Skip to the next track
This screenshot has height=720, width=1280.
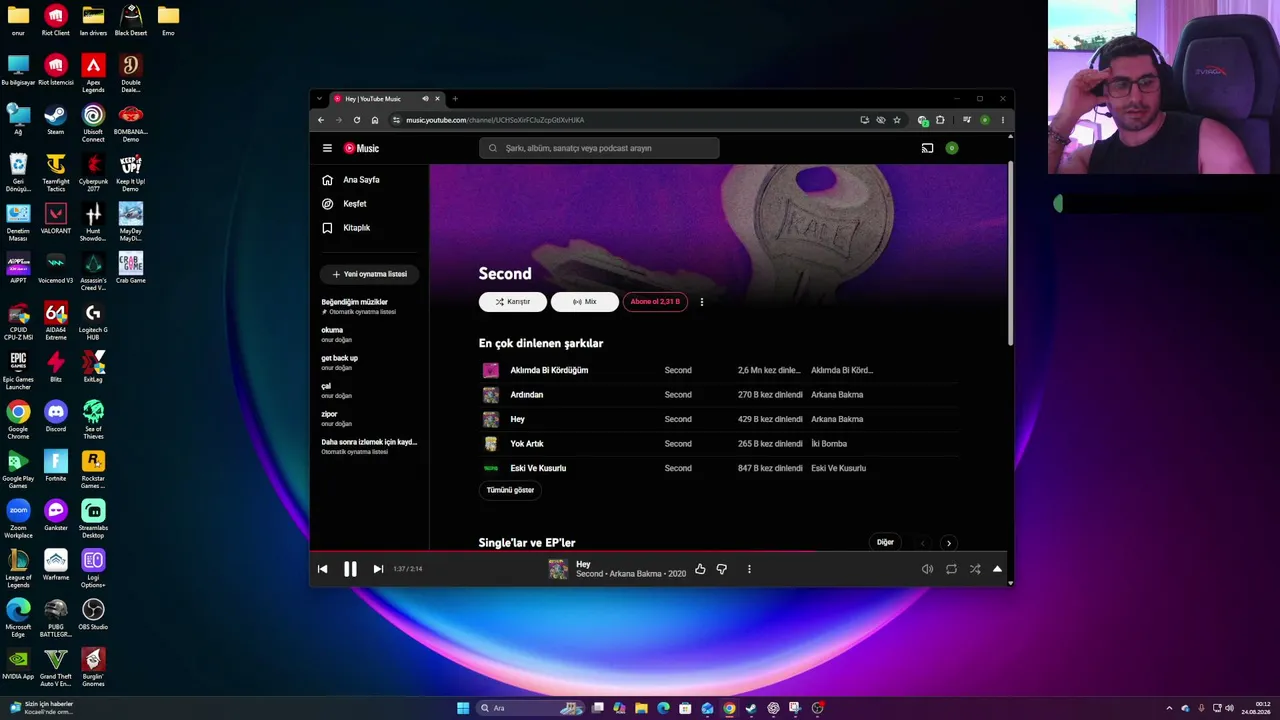378,569
